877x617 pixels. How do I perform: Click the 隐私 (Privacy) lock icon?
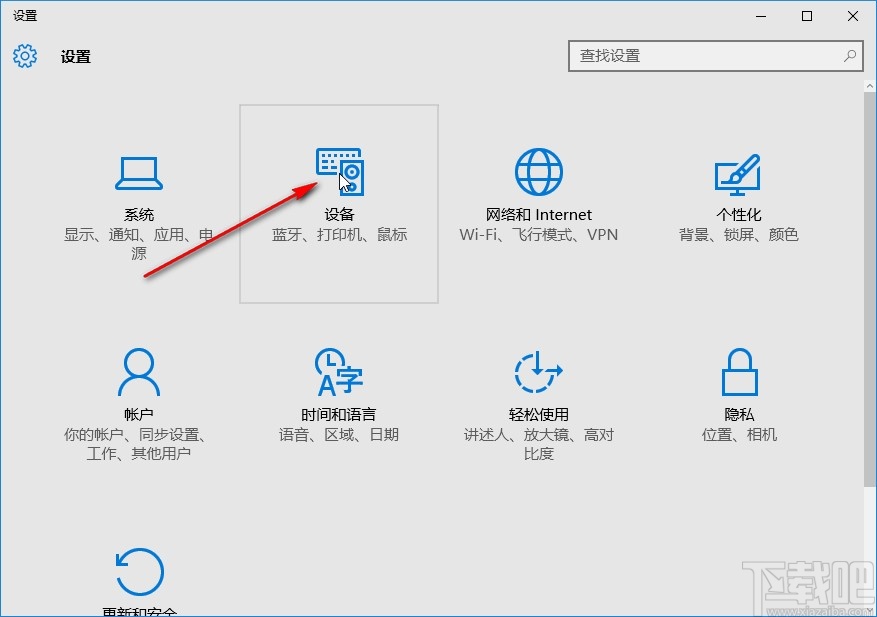pyautogui.click(x=739, y=372)
